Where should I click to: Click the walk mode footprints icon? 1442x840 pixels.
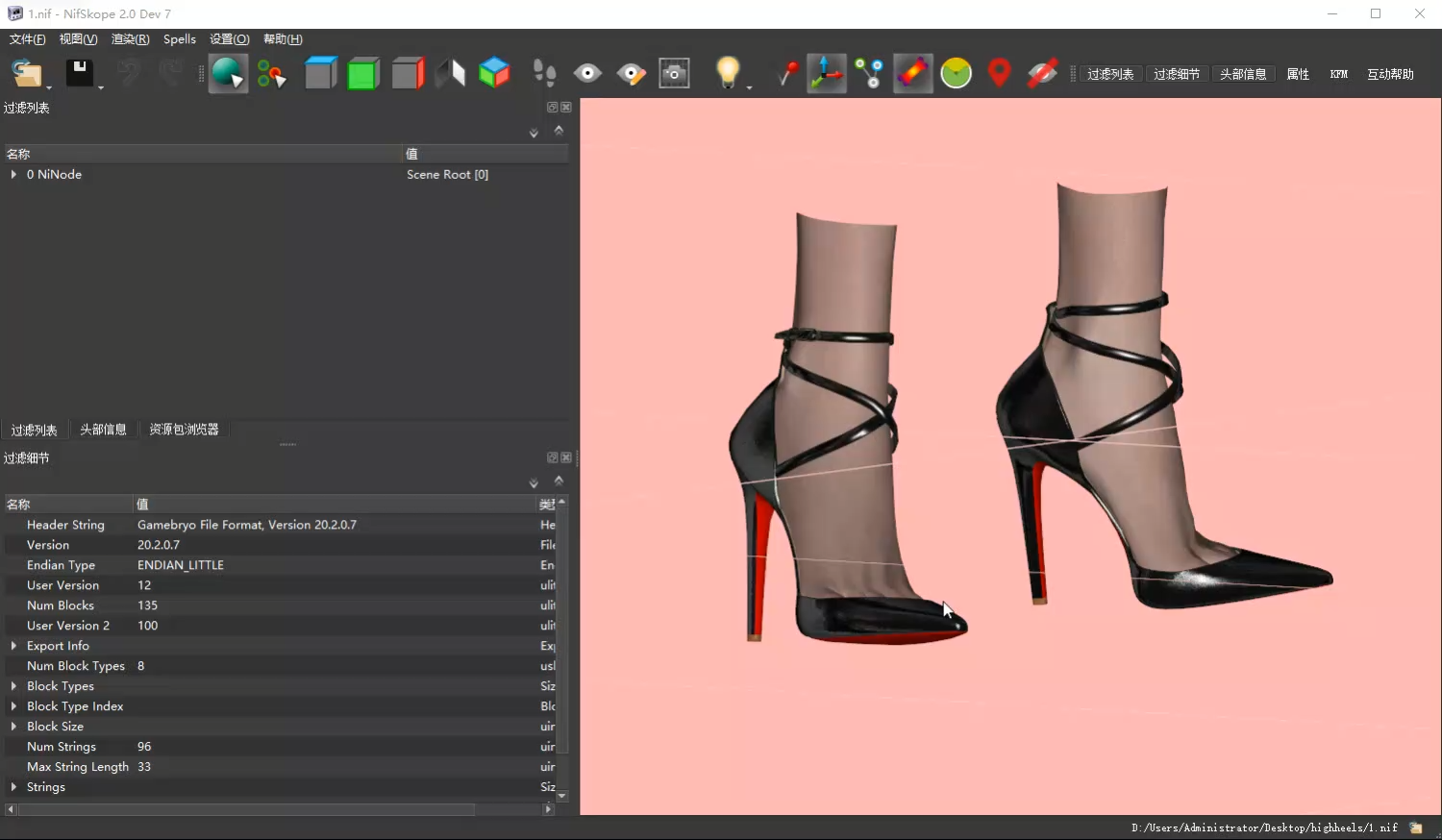544,73
